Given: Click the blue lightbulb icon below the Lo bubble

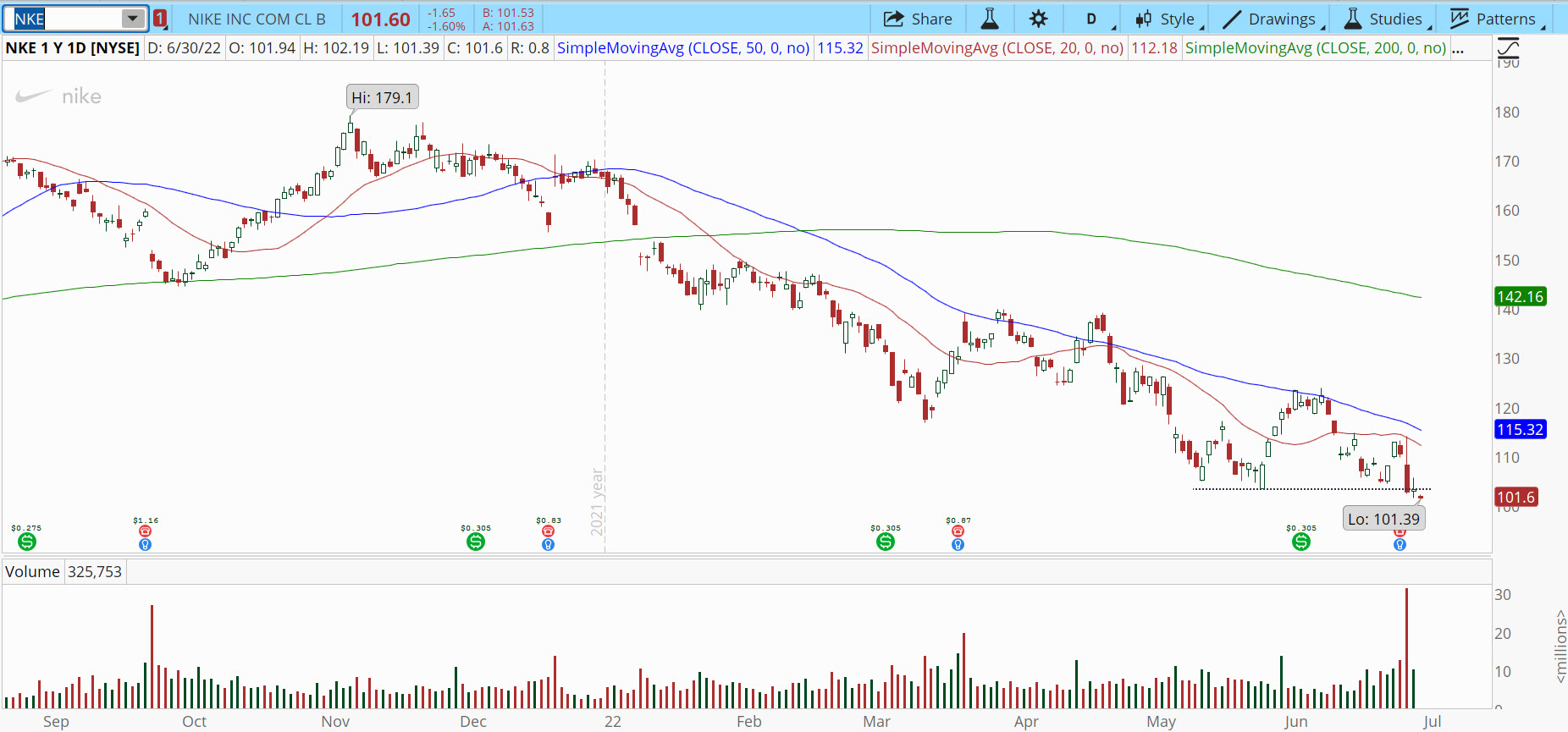Looking at the screenshot, I should tap(1400, 545).
